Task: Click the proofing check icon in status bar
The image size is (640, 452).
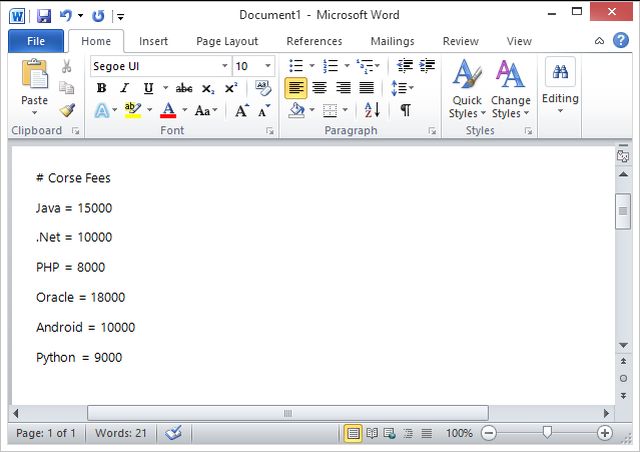Action: pyautogui.click(x=173, y=433)
